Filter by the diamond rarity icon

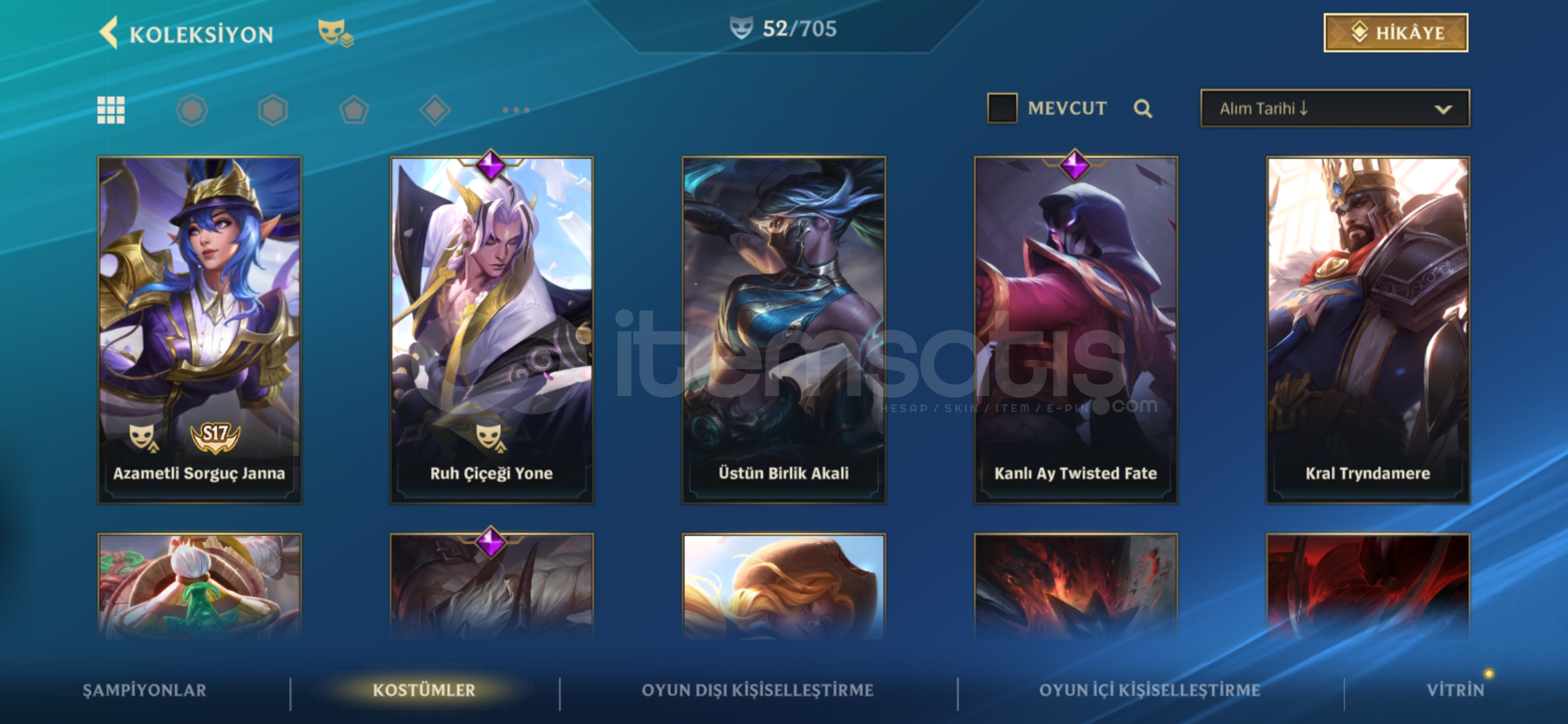coord(435,109)
